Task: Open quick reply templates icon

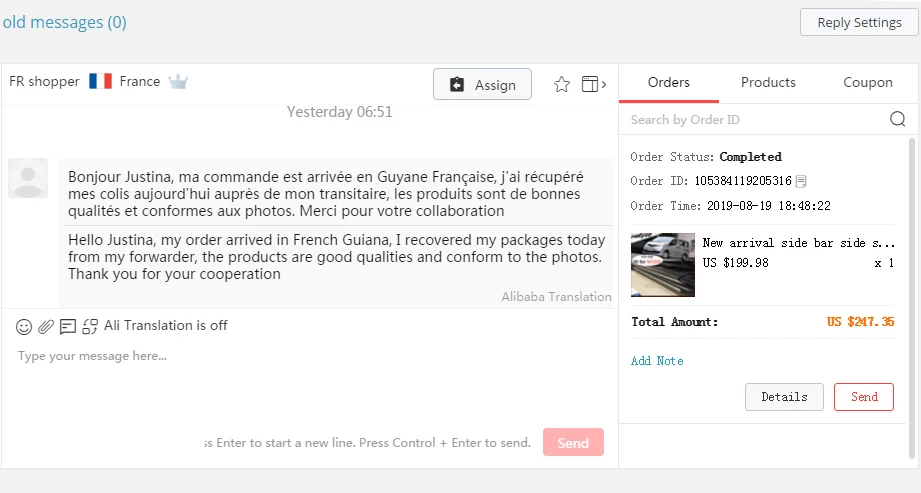Action: click(x=68, y=326)
